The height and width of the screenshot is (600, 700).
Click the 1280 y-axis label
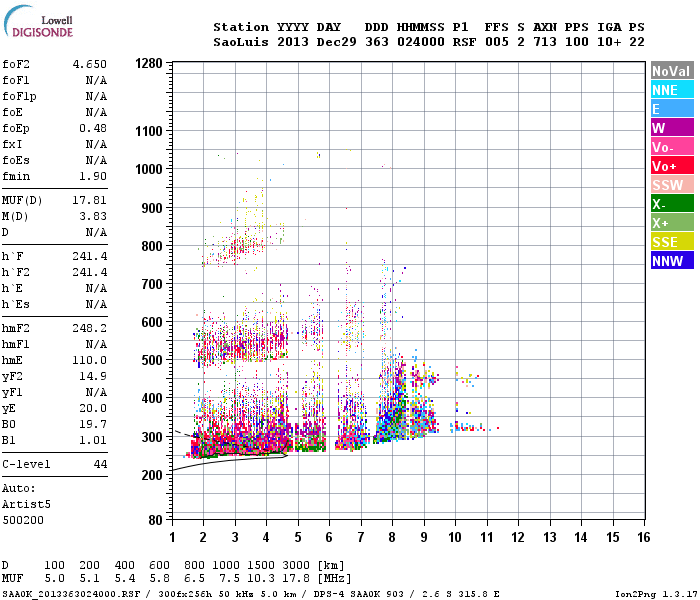(x=149, y=63)
